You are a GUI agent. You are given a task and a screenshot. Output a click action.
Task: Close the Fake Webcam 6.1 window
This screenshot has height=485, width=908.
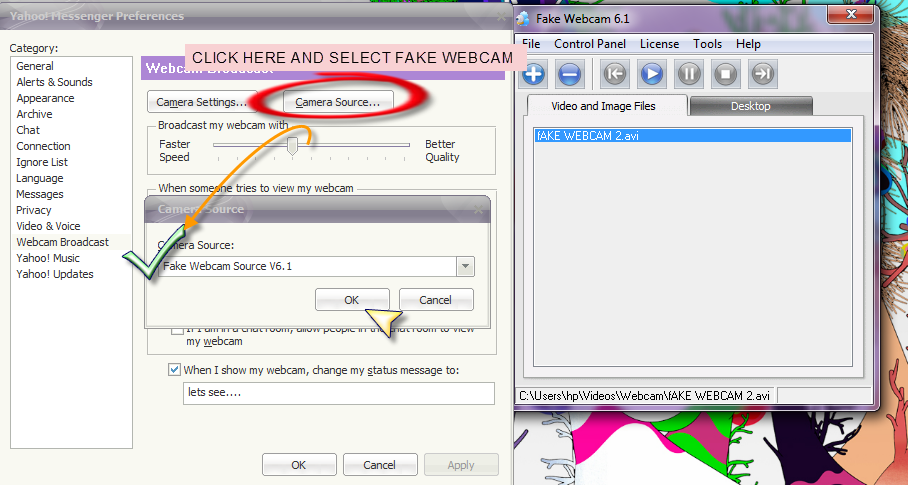851,14
